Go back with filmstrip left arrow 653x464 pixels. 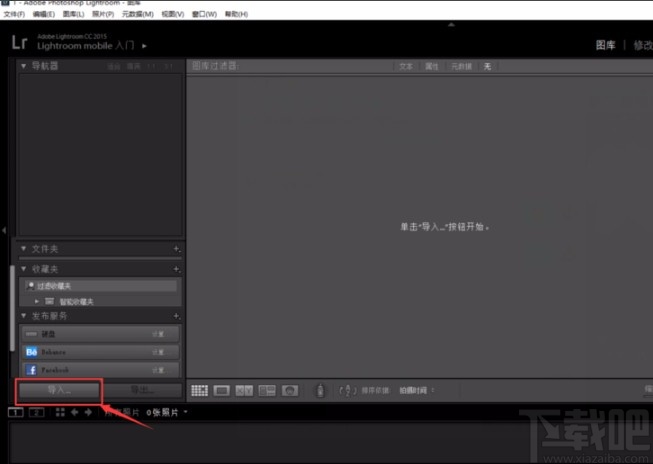[x=75, y=412]
